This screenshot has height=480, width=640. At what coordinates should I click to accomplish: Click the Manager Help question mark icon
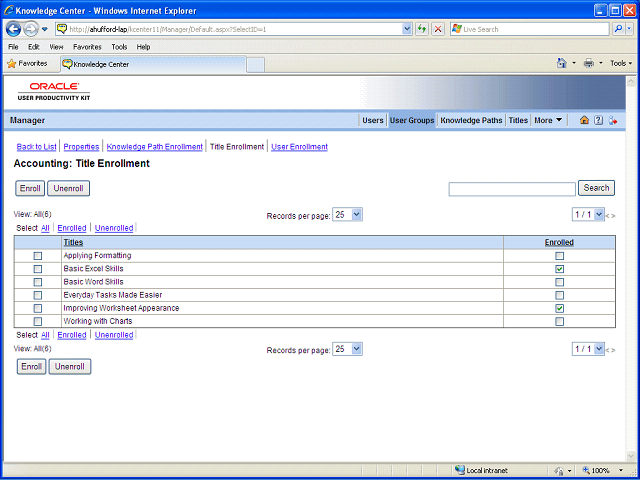[x=598, y=120]
